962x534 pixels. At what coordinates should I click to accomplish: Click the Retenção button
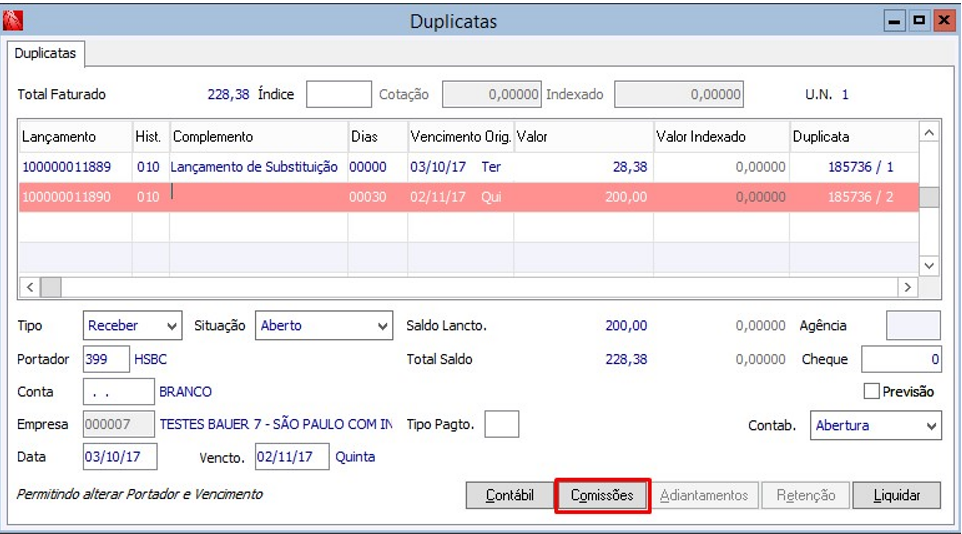[x=806, y=495]
